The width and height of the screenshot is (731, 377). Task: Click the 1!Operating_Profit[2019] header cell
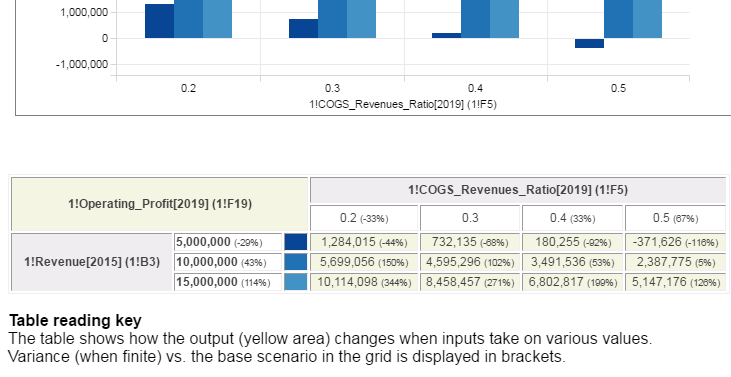(159, 204)
